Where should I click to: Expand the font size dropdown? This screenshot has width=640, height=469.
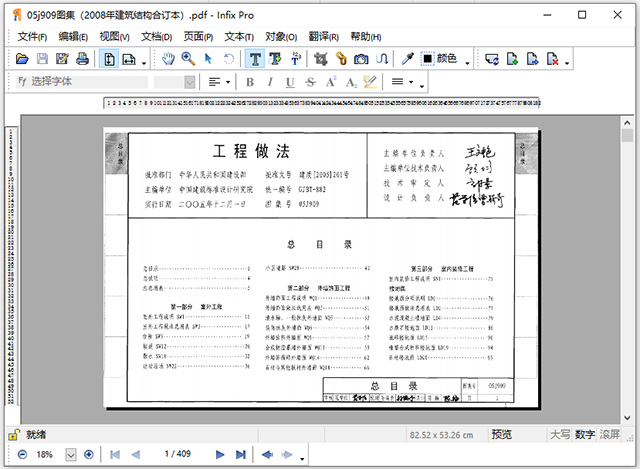[x=189, y=82]
